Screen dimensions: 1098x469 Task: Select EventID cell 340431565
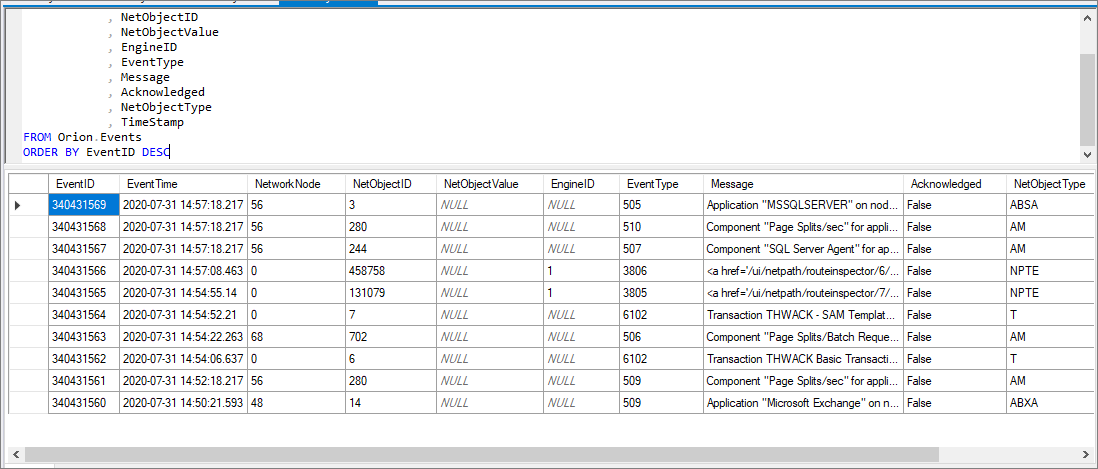(x=84, y=293)
